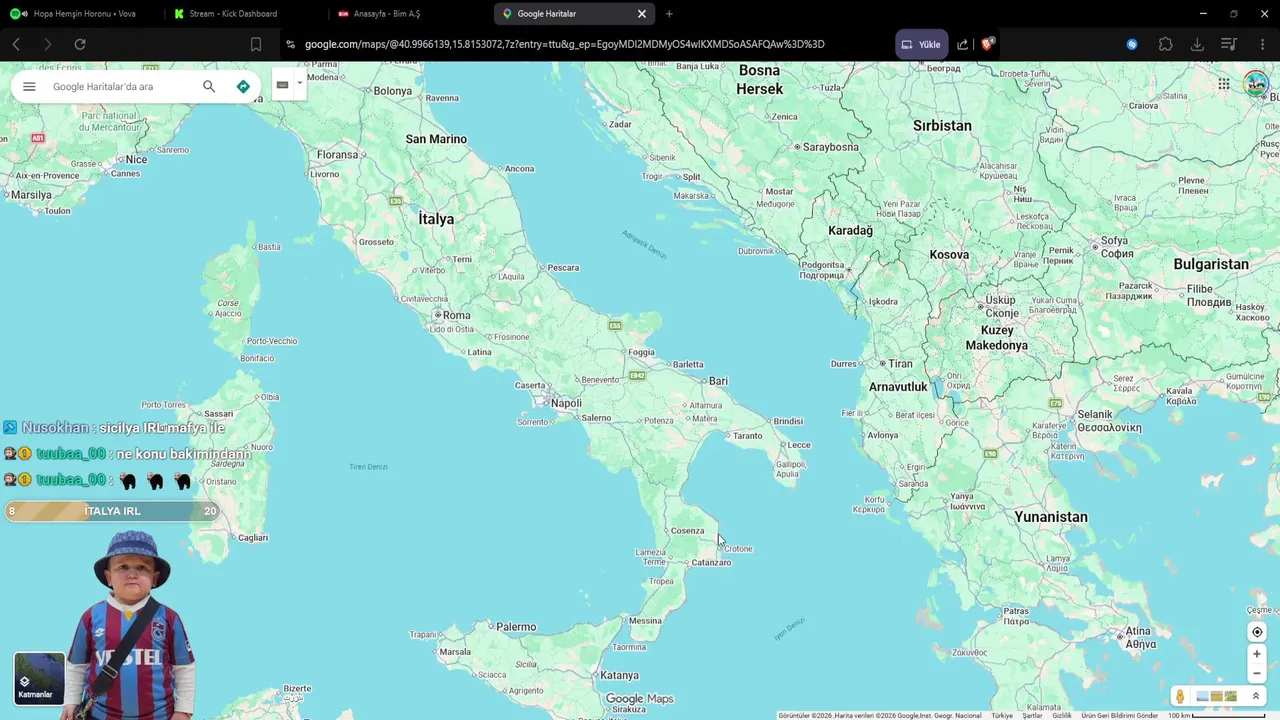Click the Bari city label

(x=718, y=381)
